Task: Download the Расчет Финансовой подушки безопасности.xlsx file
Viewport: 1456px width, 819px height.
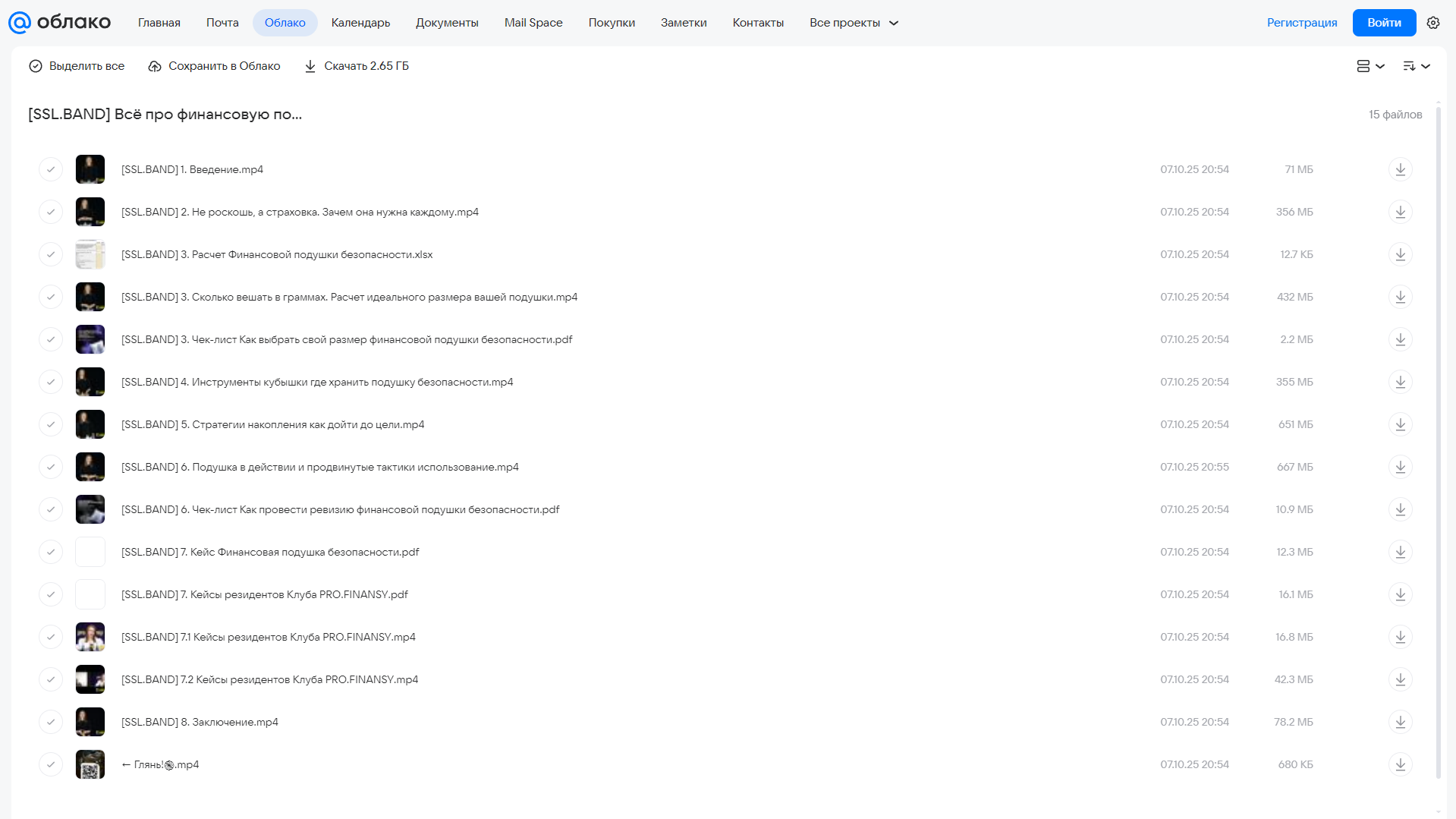Action: click(x=1401, y=254)
